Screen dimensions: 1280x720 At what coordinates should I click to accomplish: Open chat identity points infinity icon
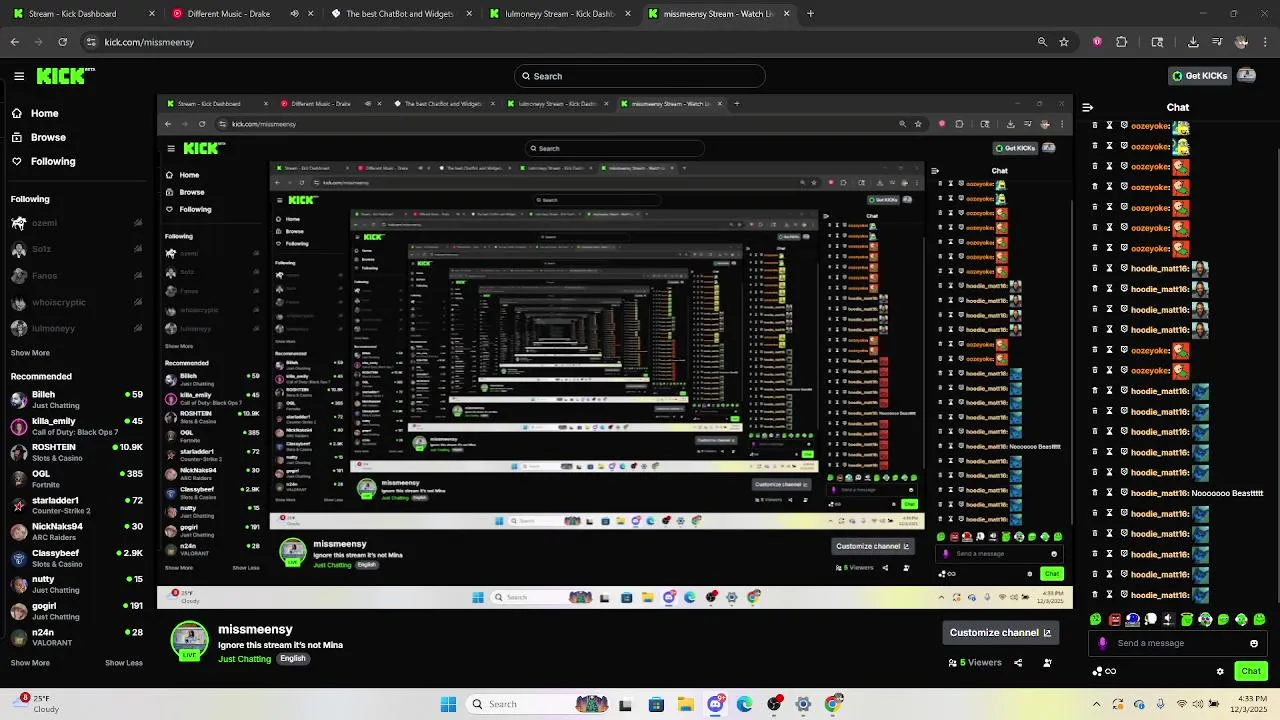pyautogui.click(x=1104, y=671)
